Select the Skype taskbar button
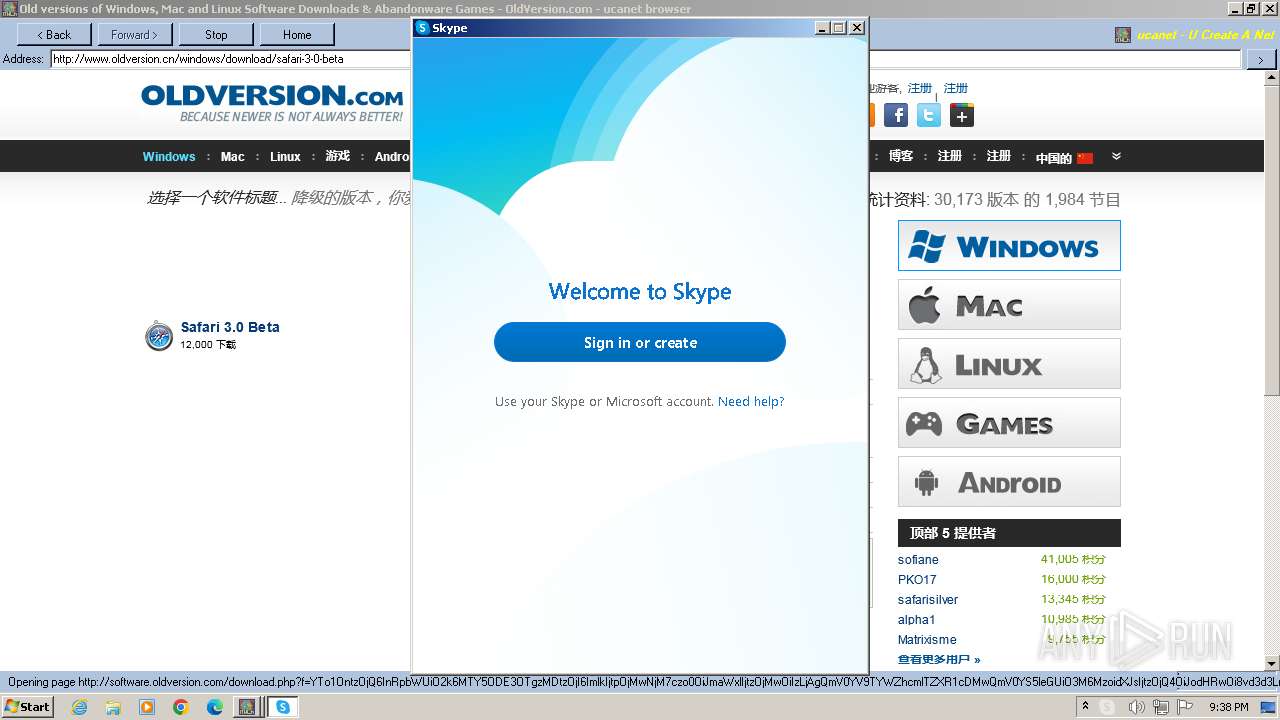Screen dimensions: 1280x720 283,707
